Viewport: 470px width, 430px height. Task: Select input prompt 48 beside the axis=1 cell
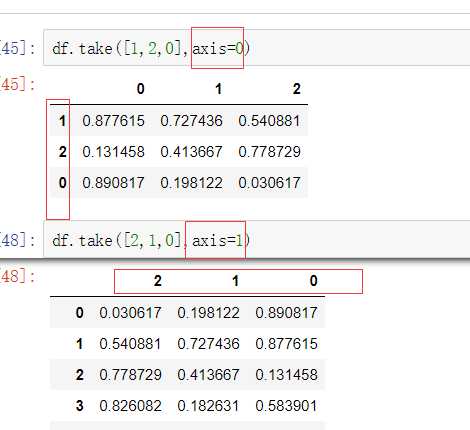17,240
